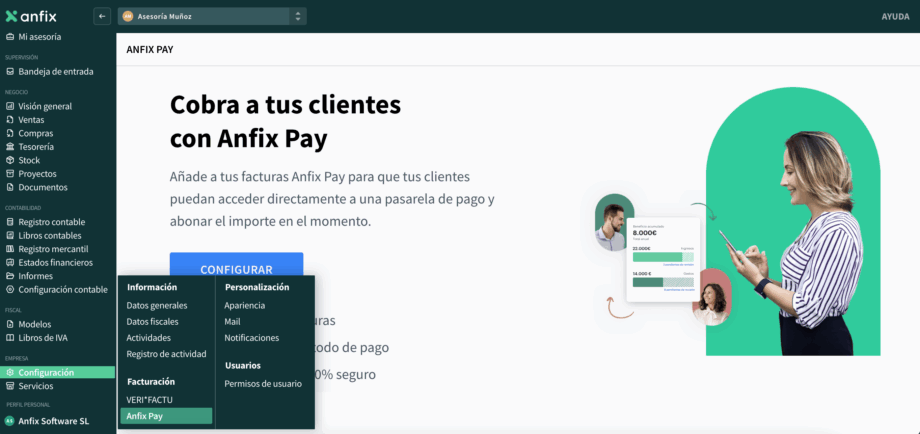Screen dimensions: 920x434
Task: Expand Anfix Software SL profile
Action: 53,421
